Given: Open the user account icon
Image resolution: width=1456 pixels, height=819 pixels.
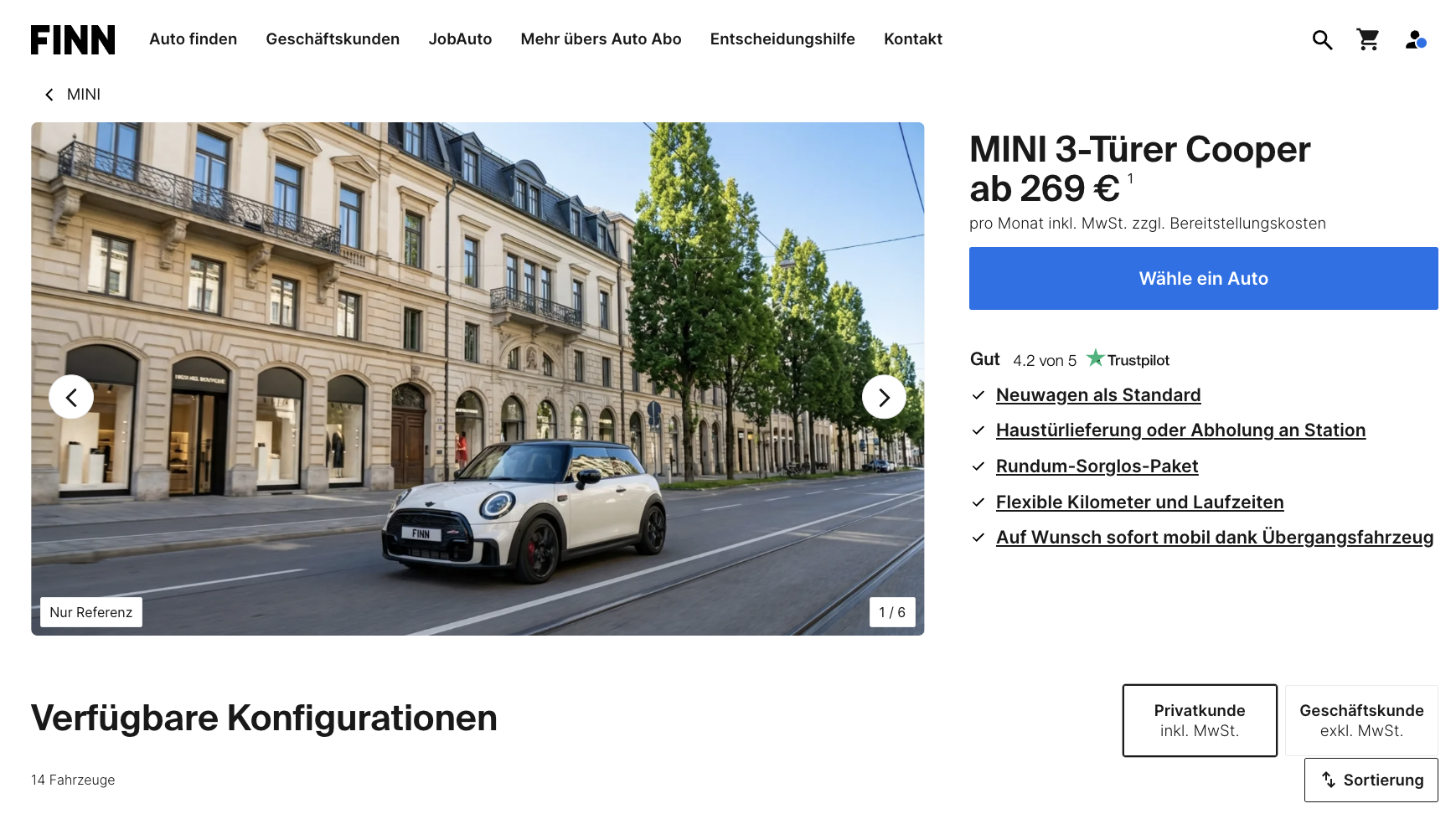Looking at the screenshot, I should tap(1416, 39).
